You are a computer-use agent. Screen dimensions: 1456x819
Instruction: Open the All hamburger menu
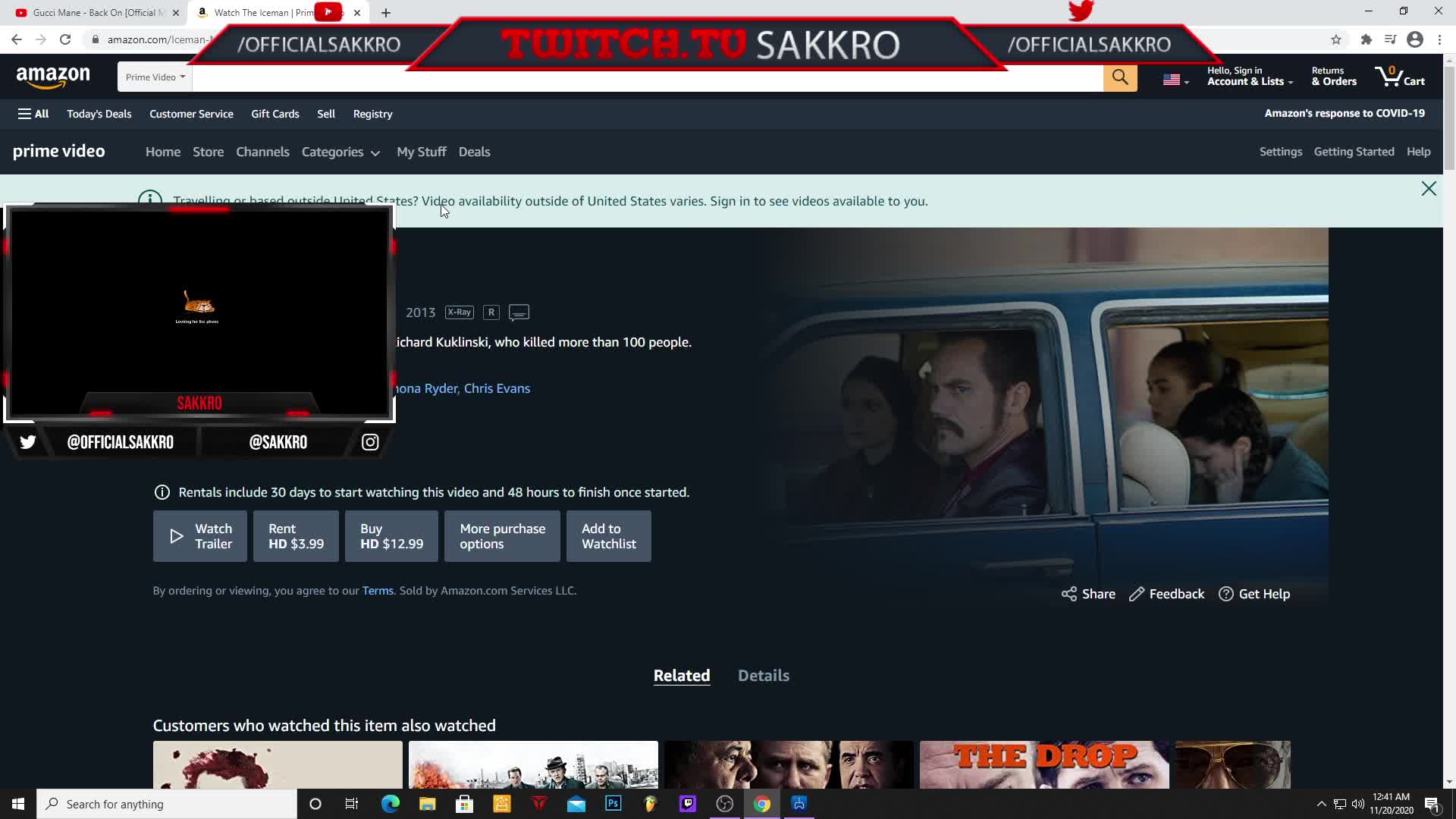[33, 114]
